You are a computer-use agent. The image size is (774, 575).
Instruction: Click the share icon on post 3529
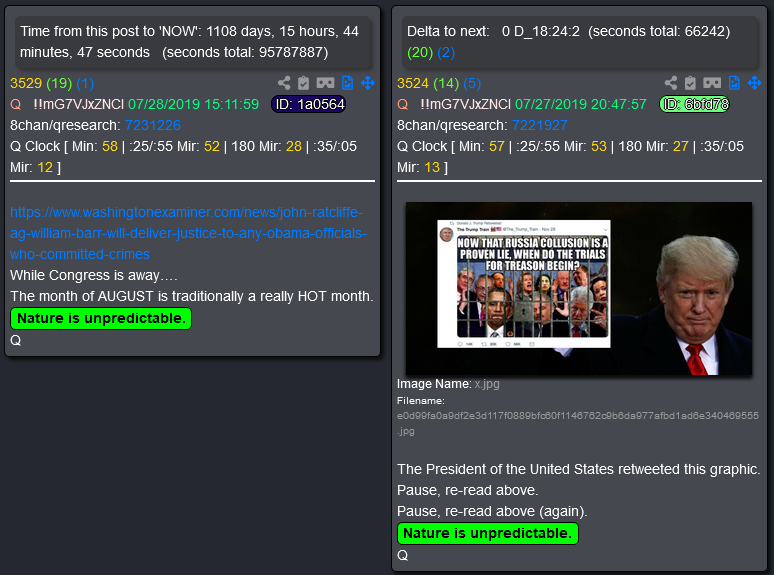coord(284,83)
